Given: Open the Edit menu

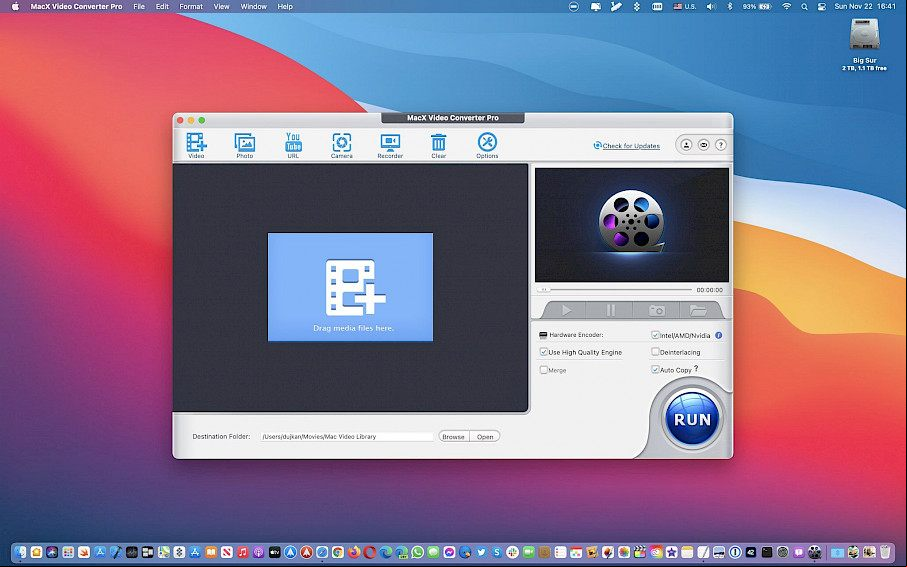Looking at the screenshot, I should click(163, 6).
